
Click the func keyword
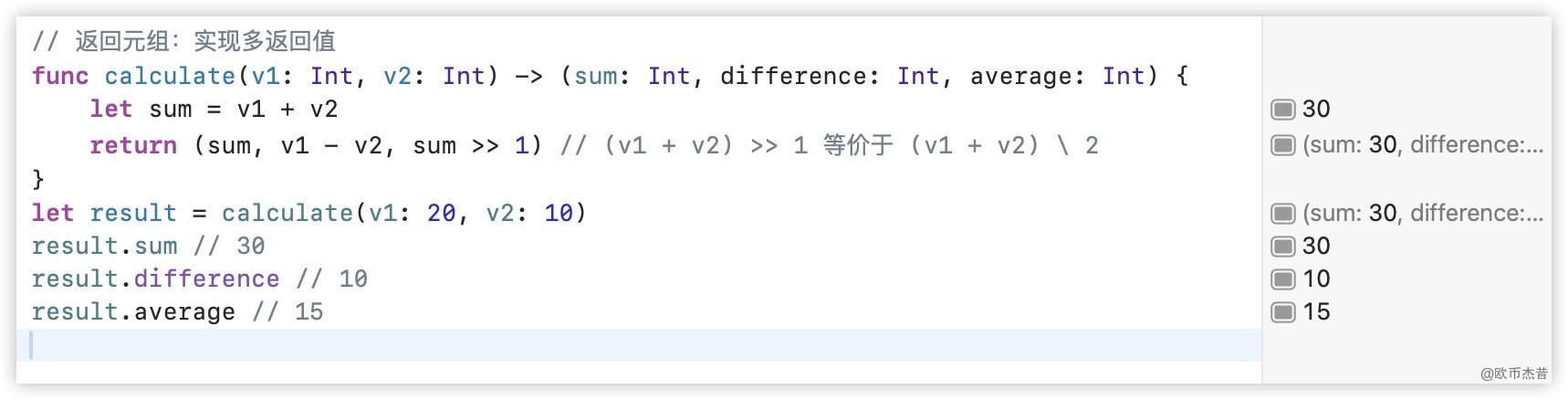point(60,76)
